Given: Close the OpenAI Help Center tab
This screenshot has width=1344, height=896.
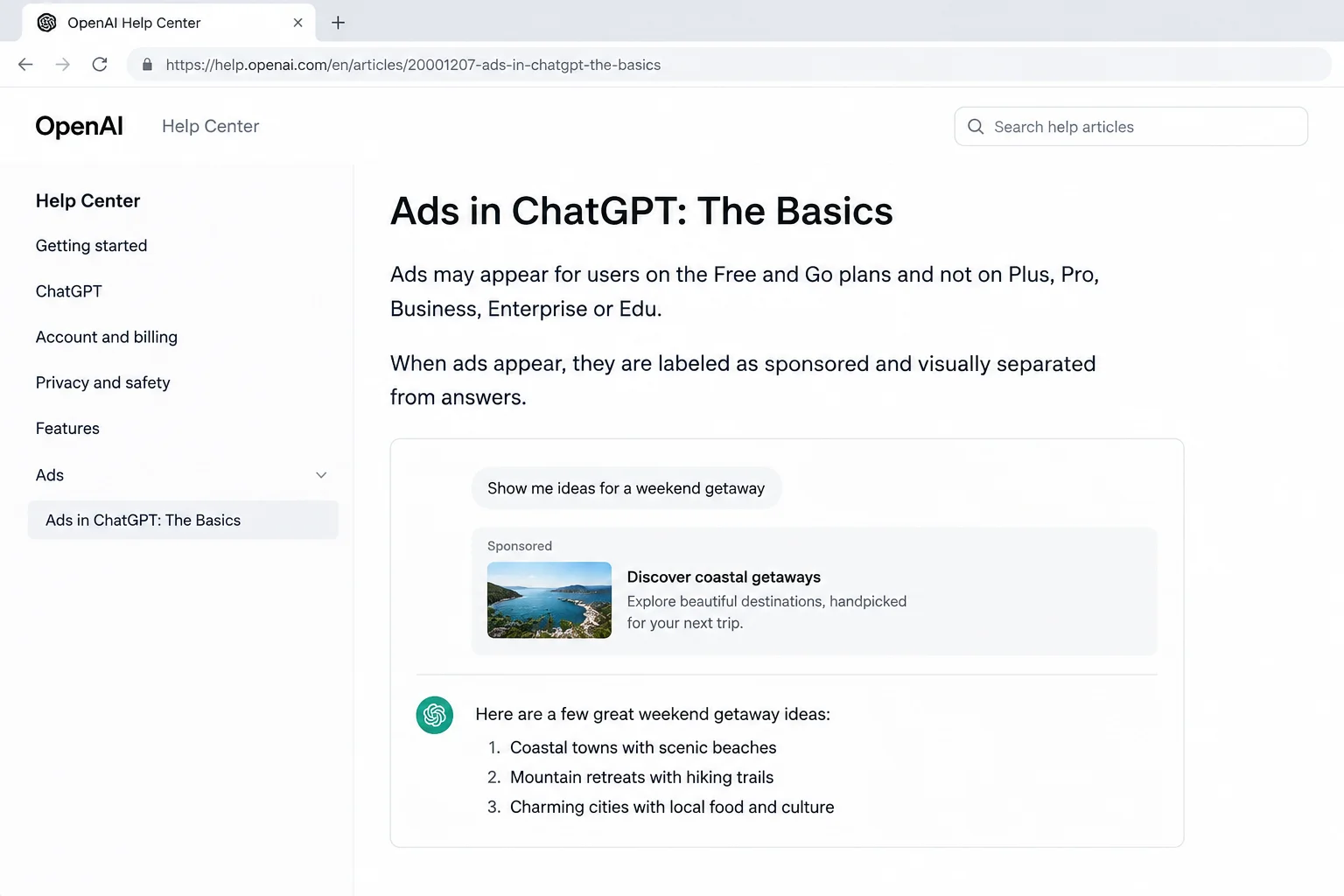Looking at the screenshot, I should tap(297, 23).
